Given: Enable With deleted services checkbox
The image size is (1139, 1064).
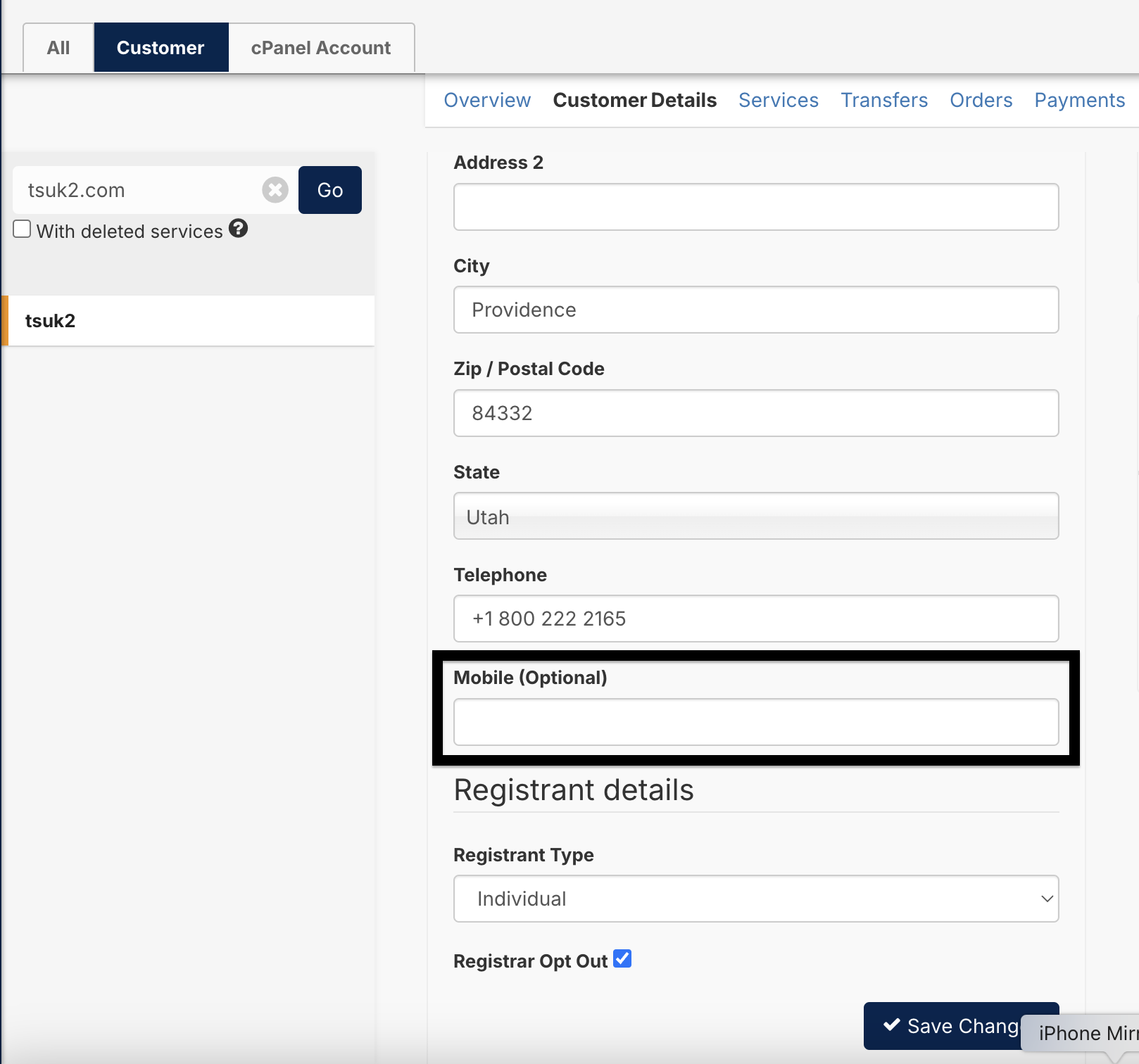Looking at the screenshot, I should [x=22, y=229].
